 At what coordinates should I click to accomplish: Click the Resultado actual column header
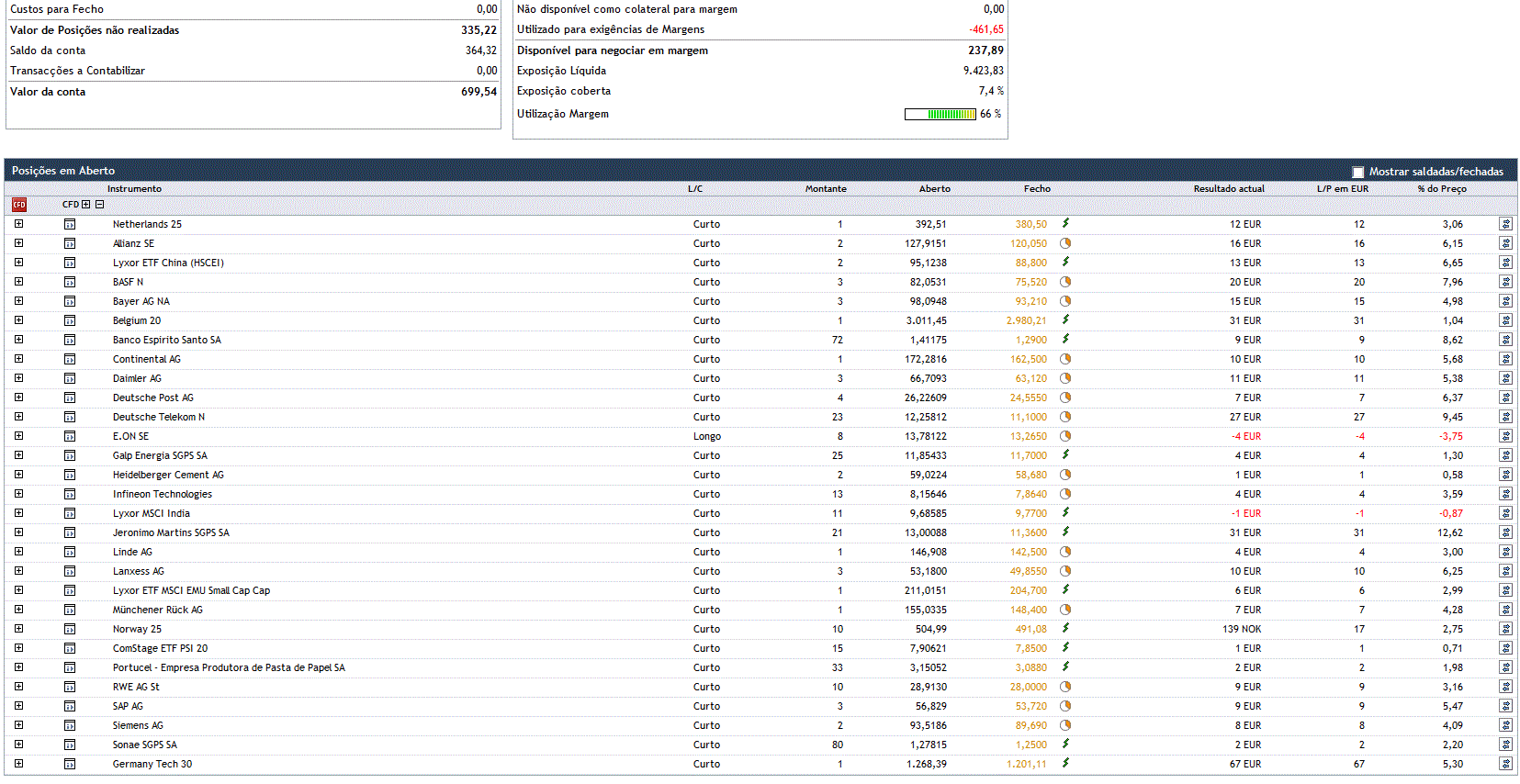click(x=1228, y=189)
